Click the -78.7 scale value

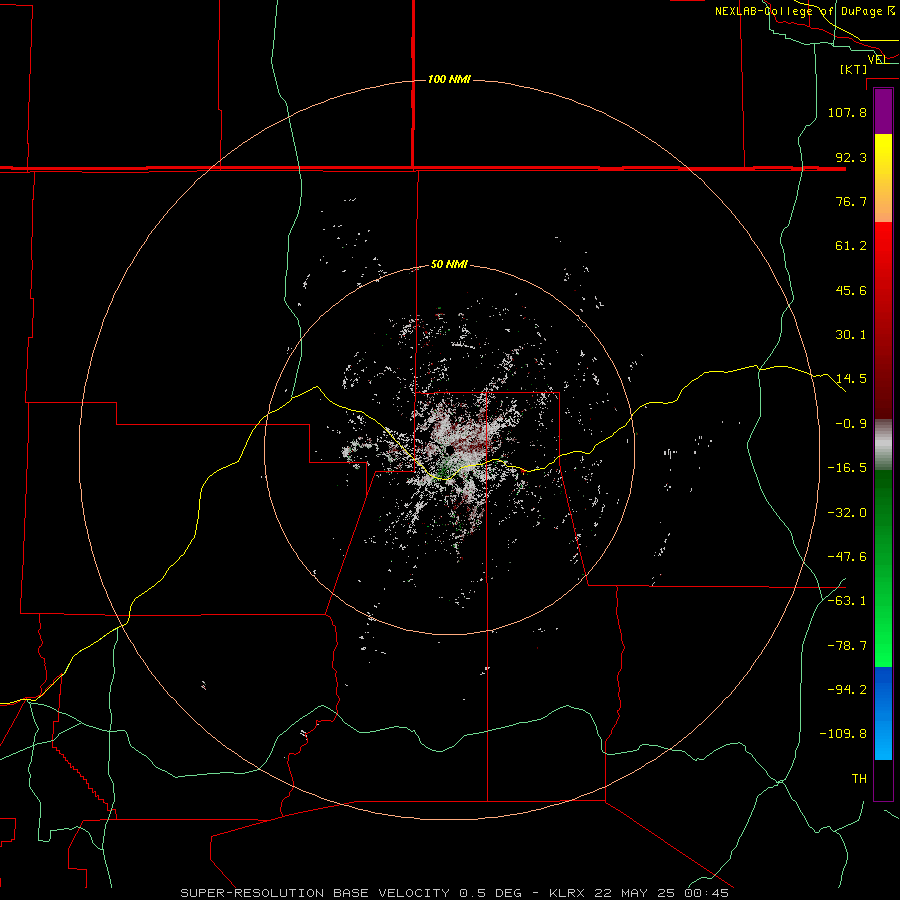tap(847, 646)
